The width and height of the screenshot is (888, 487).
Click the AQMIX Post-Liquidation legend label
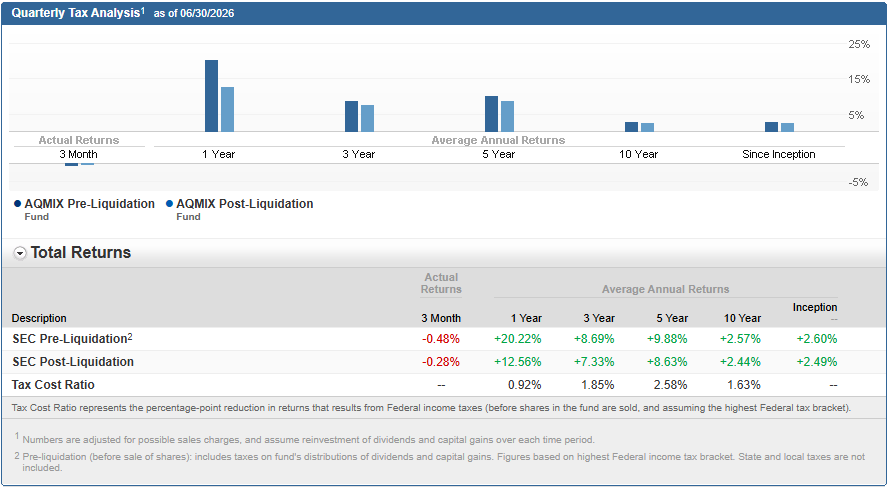coord(245,204)
